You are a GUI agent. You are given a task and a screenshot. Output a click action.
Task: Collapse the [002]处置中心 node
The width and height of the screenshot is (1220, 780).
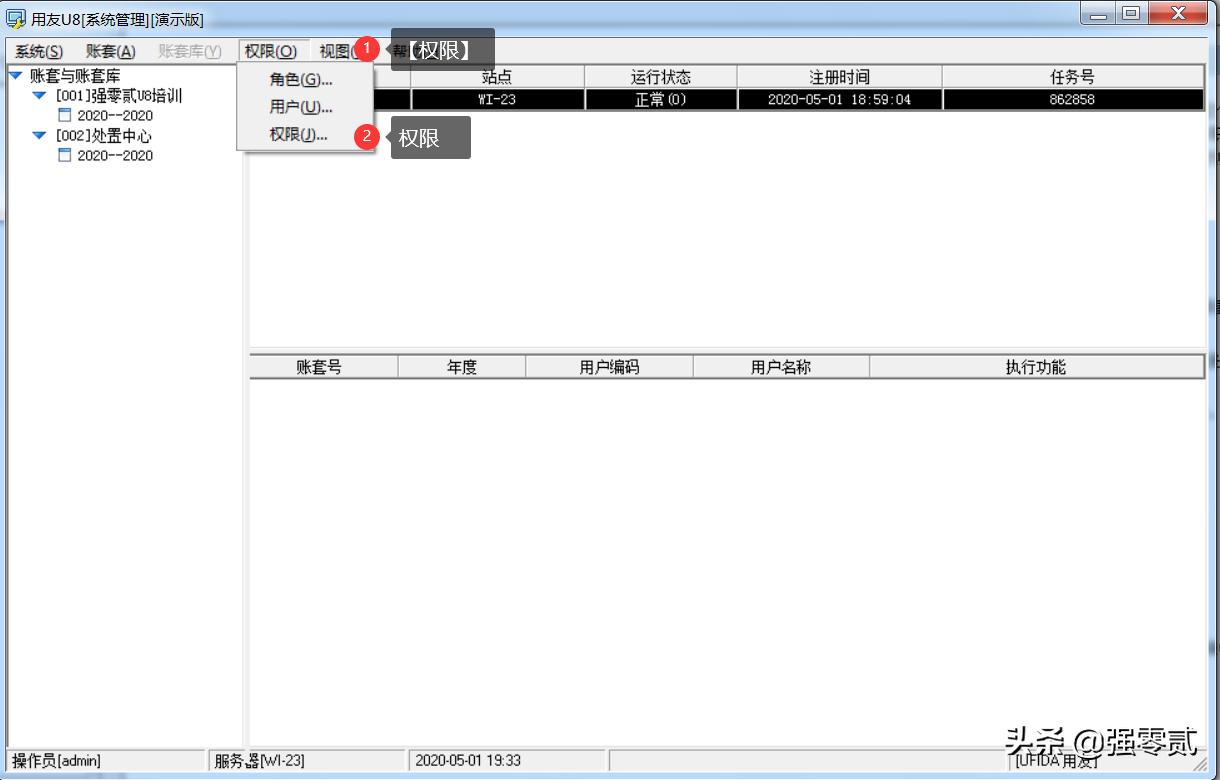38,136
